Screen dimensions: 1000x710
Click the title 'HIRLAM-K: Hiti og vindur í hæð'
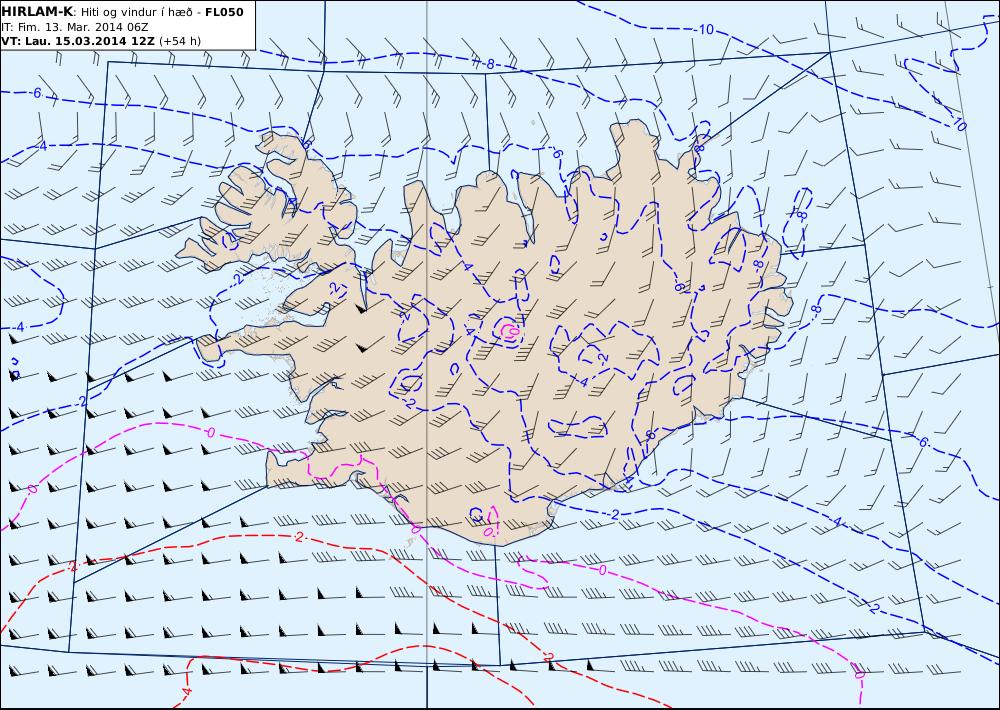(97, 12)
